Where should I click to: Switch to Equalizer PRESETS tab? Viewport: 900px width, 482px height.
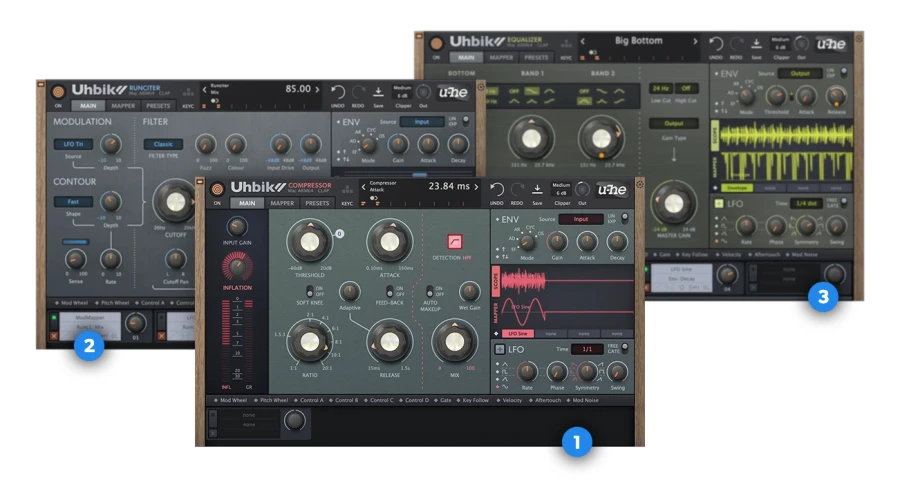[x=536, y=57]
